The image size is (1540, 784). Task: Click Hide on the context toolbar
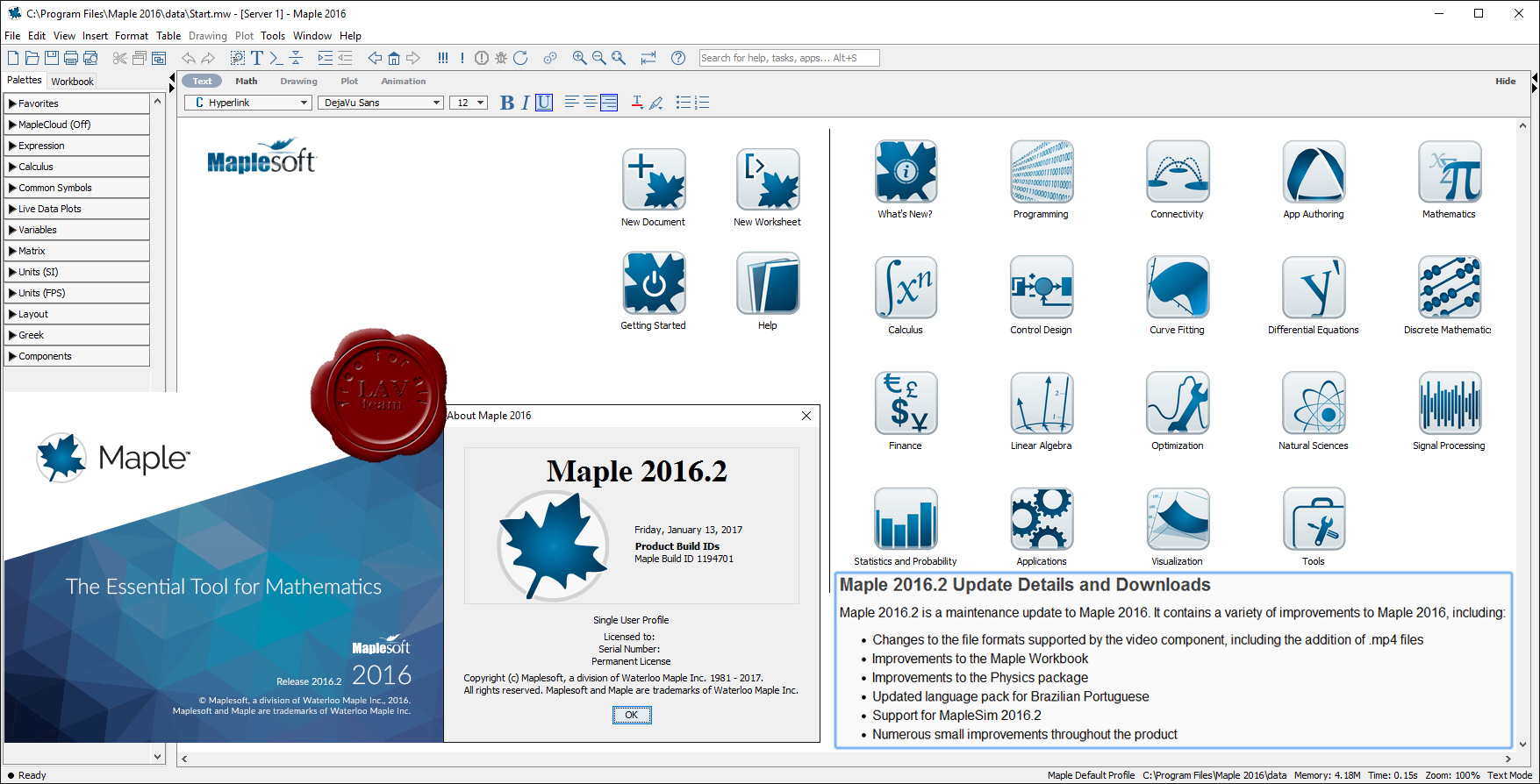(x=1506, y=81)
